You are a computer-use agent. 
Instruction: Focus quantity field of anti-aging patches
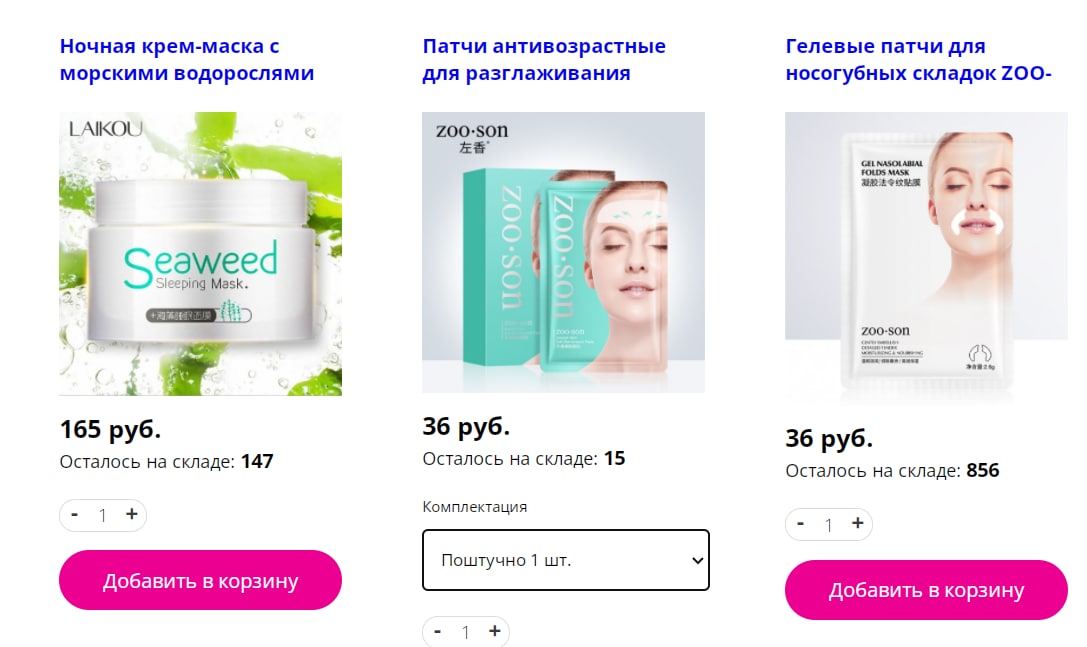click(466, 632)
